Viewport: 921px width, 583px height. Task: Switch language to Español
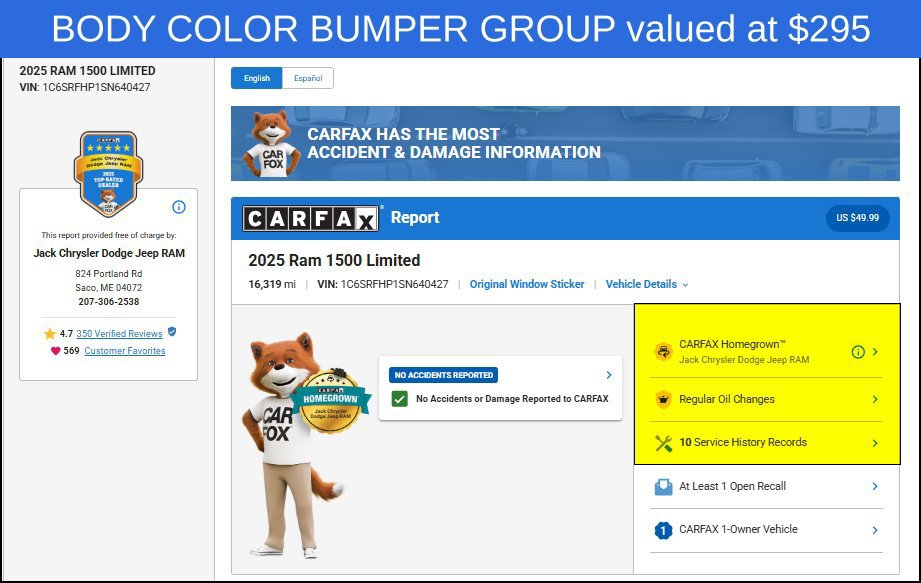(x=308, y=78)
